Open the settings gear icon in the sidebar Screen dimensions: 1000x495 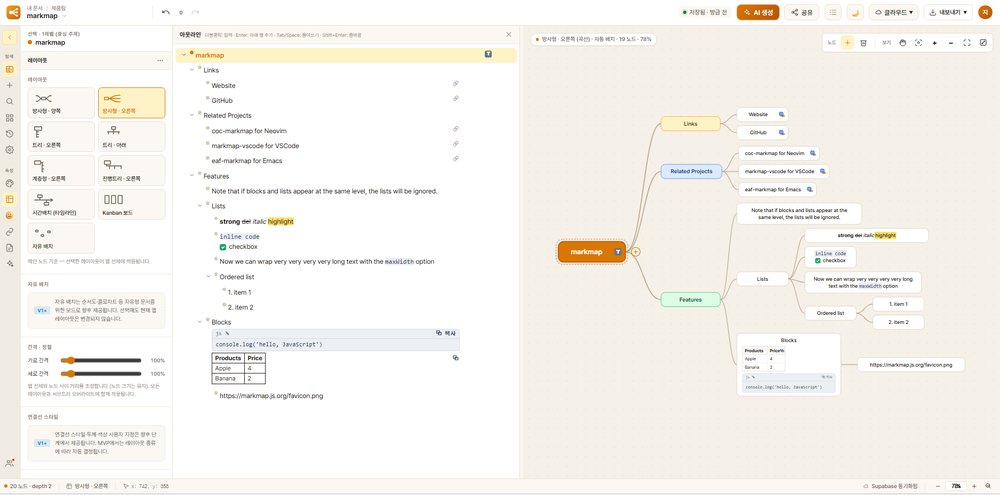point(10,150)
